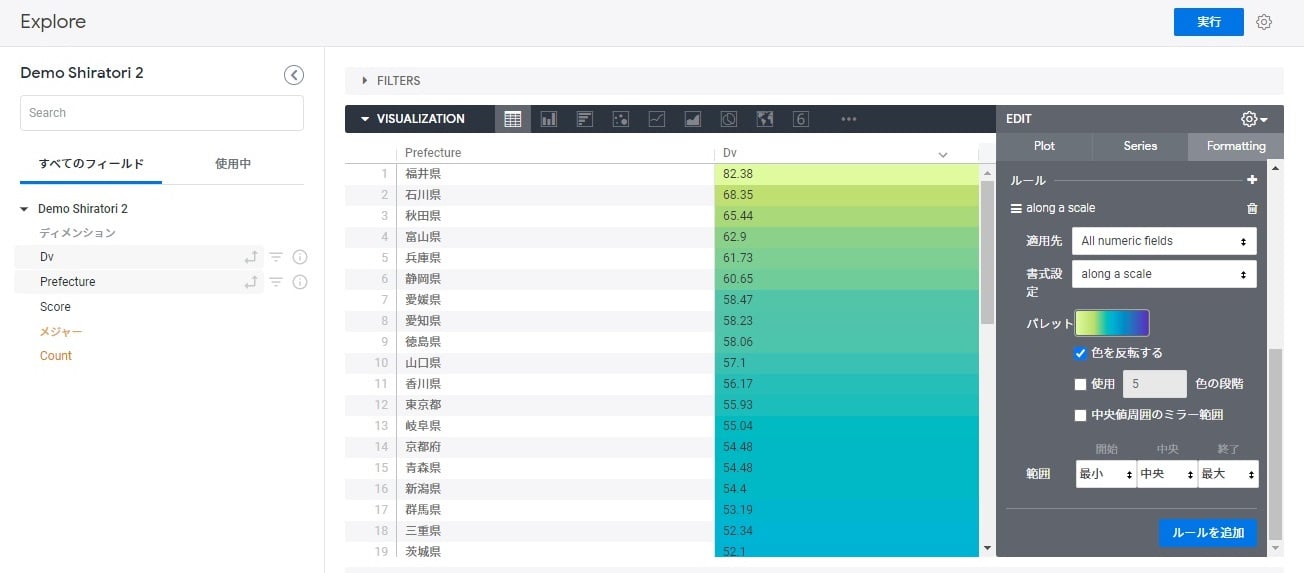Enable 中央値周囲のミラー範囲 checkbox
The image size is (1304, 573).
(x=1080, y=415)
